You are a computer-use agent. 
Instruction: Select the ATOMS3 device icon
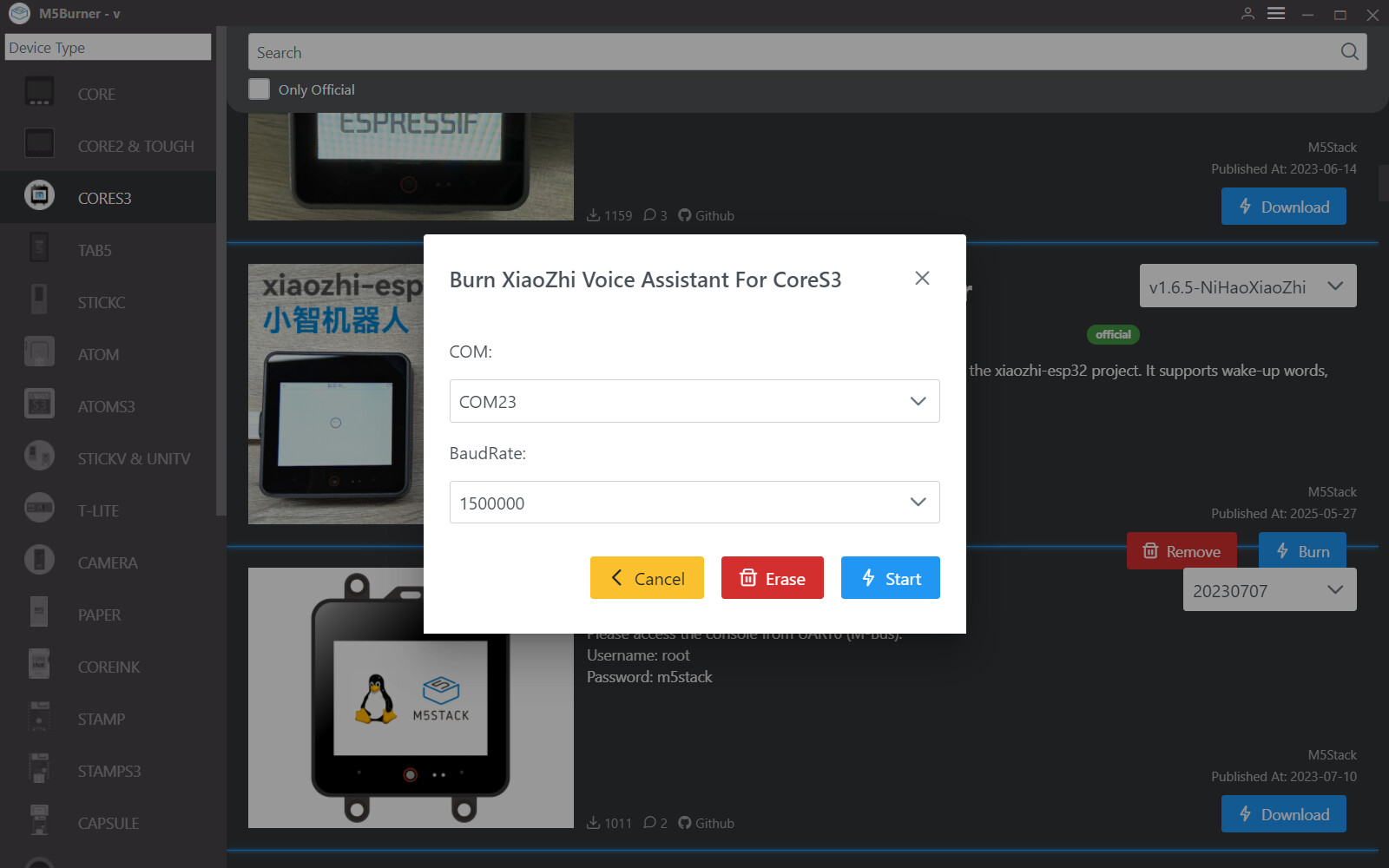39,404
